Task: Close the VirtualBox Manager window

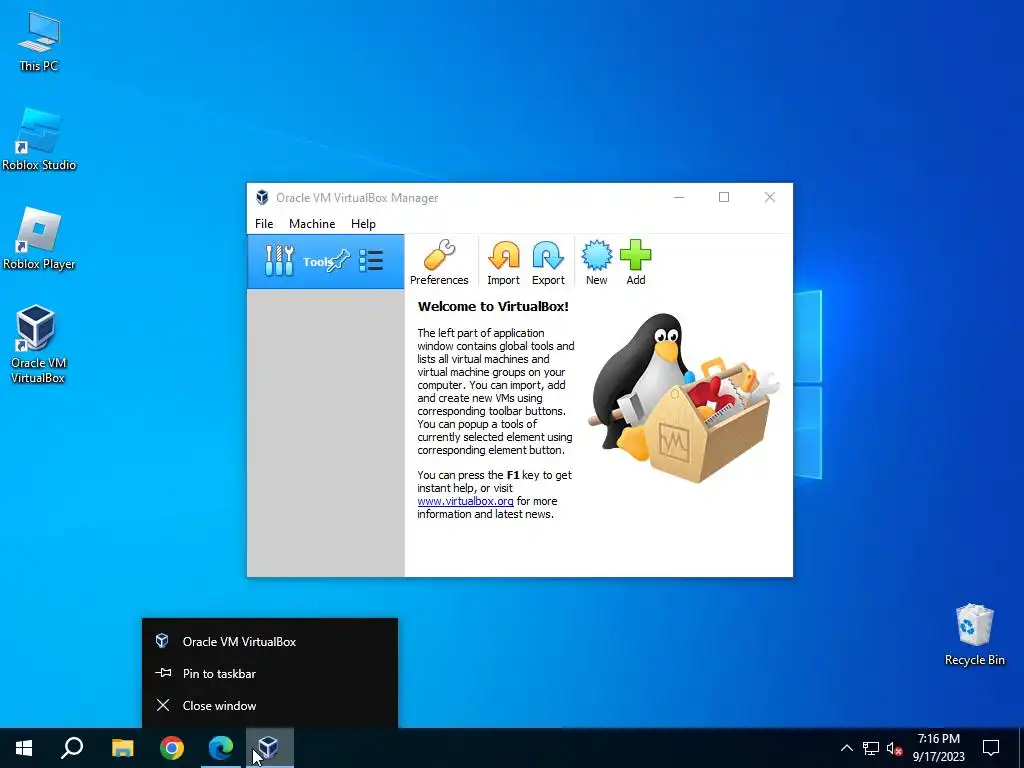Action: pyautogui.click(x=770, y=197)
